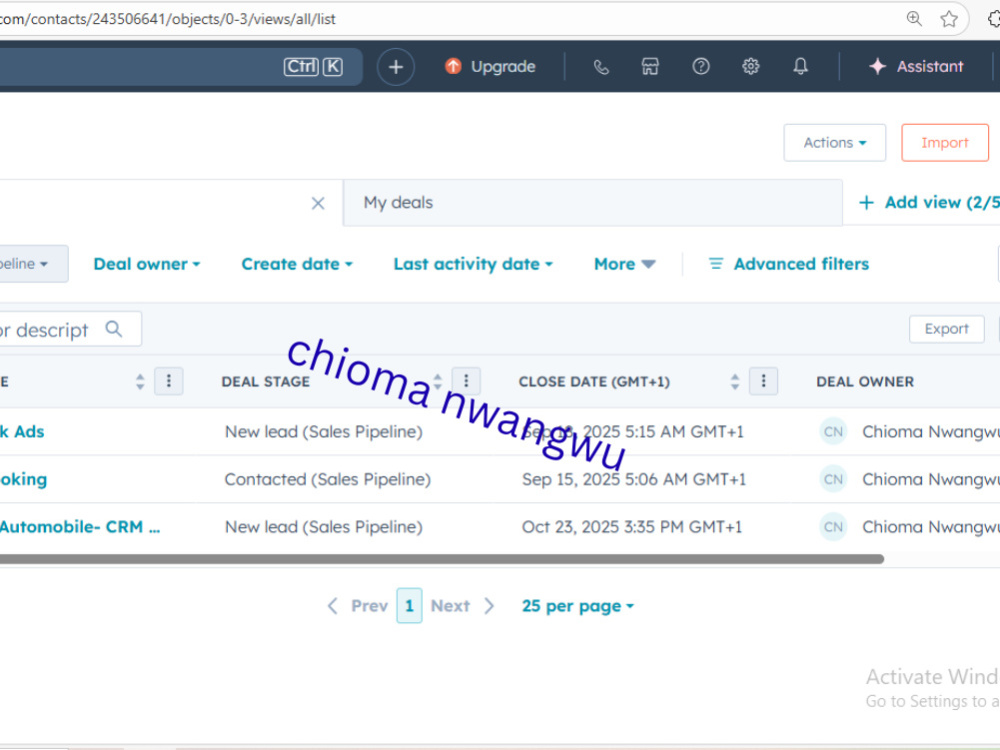Click the Upgrade link

pyautogui.click(x=503, y=66)
